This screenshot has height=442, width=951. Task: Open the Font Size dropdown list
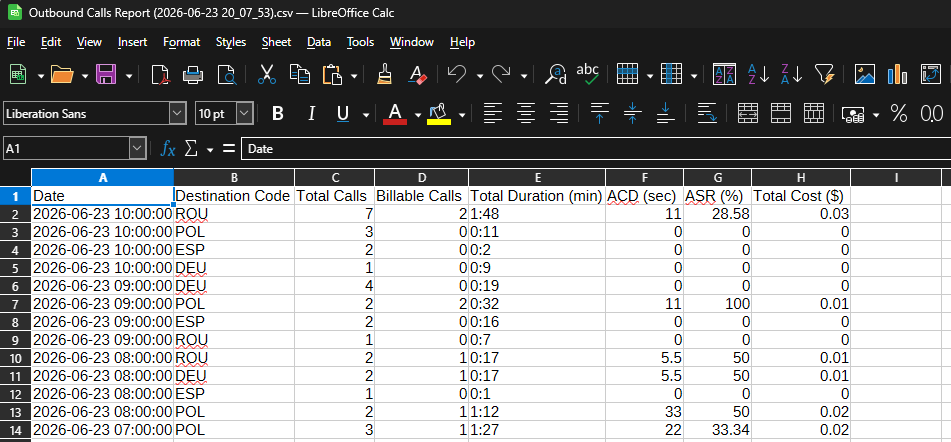click(x=244, y=113)
